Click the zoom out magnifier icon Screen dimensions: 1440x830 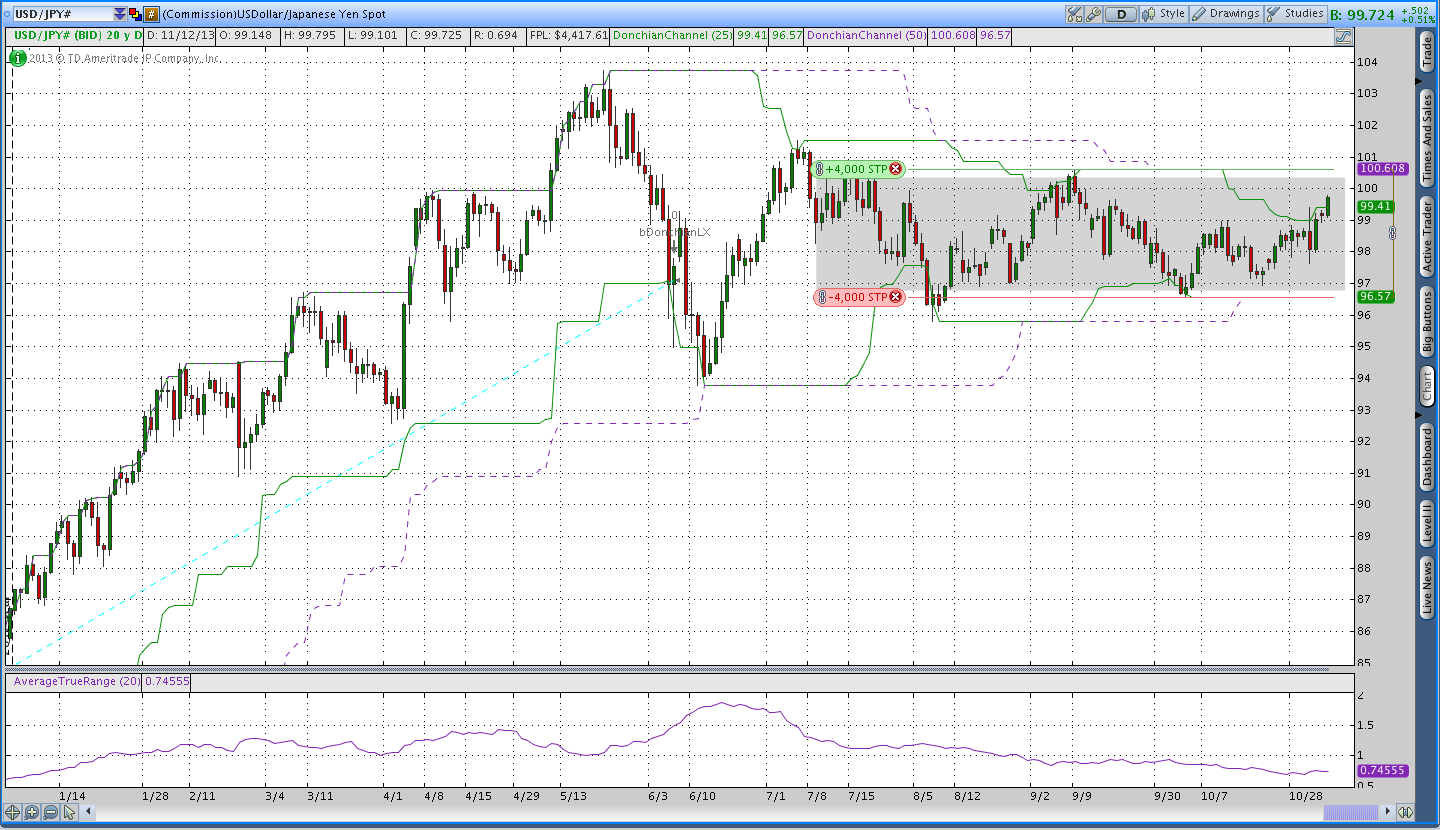tap(50, 812)
